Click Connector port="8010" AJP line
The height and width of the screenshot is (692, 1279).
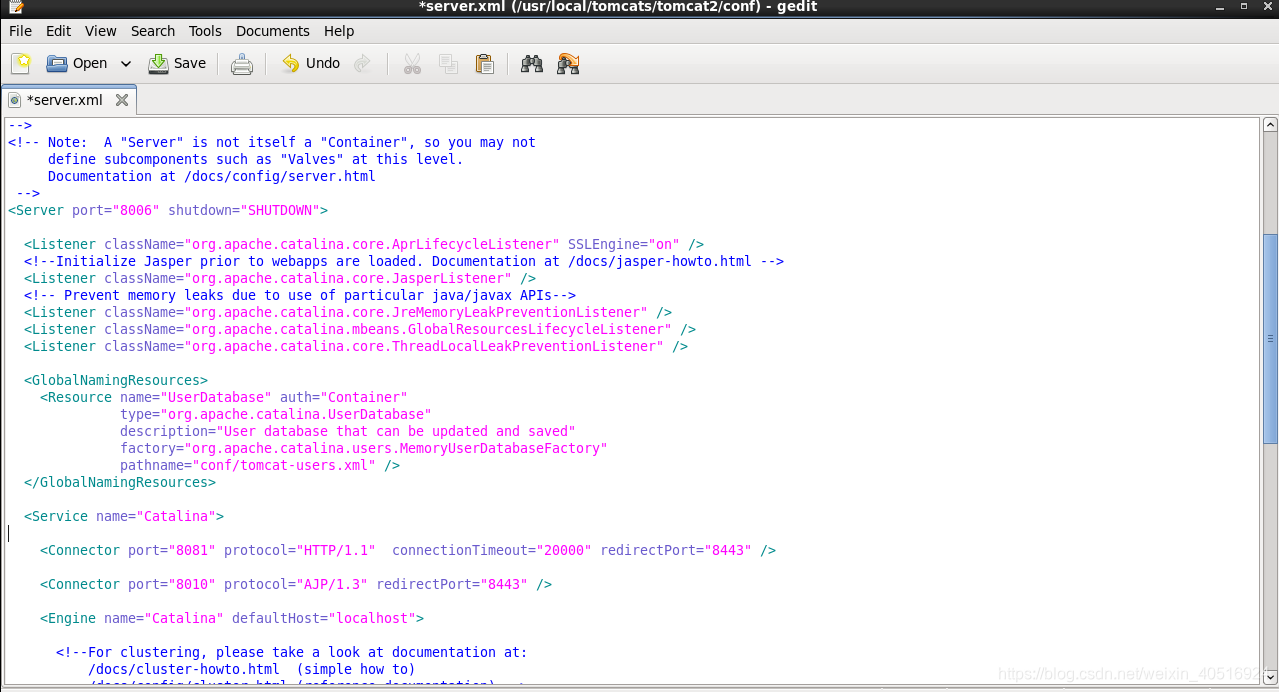pos(296,584)
